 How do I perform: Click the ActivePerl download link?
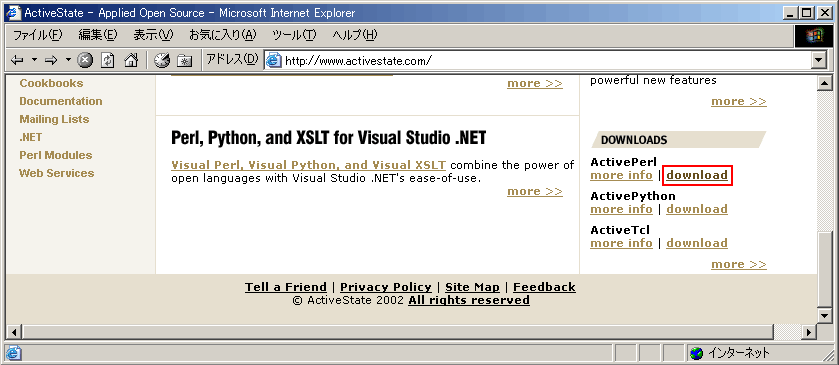coord(697,175)
